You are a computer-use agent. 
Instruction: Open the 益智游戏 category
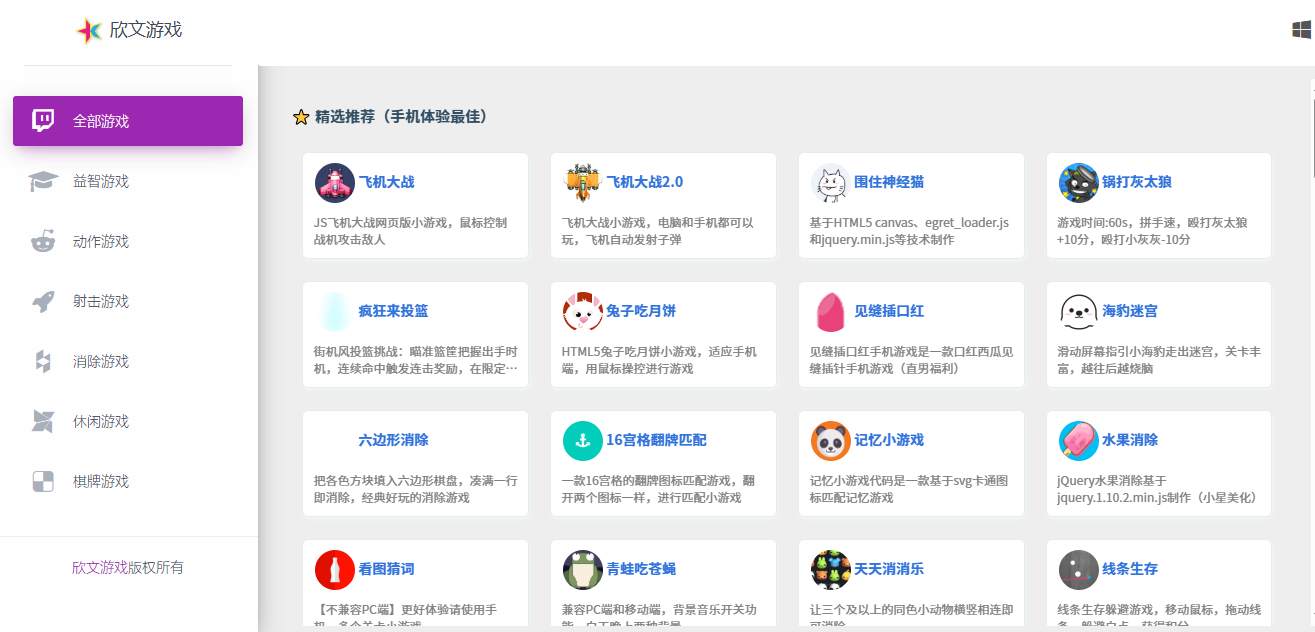coord(128,181)
